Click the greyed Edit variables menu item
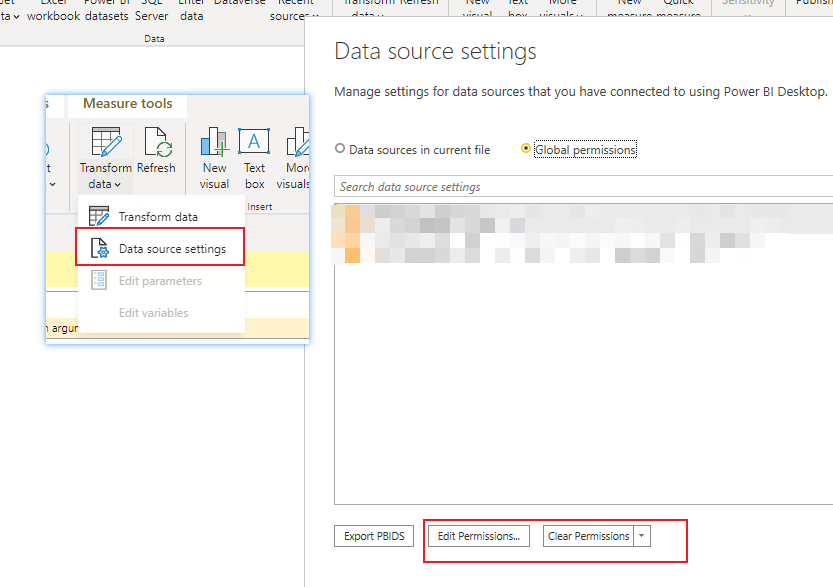Image resolution: width=833 pixels, height=587 pixels. [162, 312]
